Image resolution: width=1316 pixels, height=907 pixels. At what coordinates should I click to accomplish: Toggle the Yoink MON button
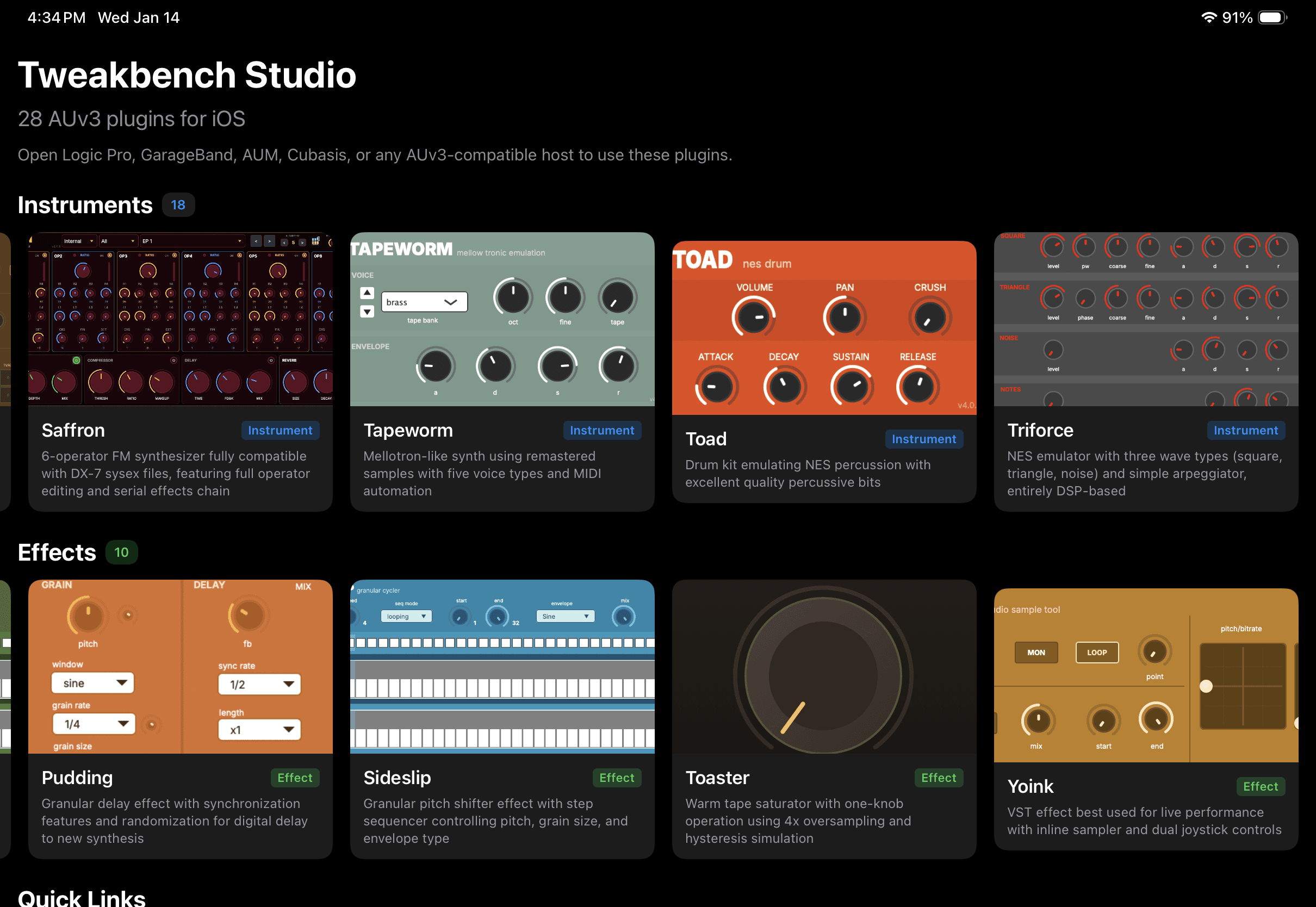(x=1036, y=653)
